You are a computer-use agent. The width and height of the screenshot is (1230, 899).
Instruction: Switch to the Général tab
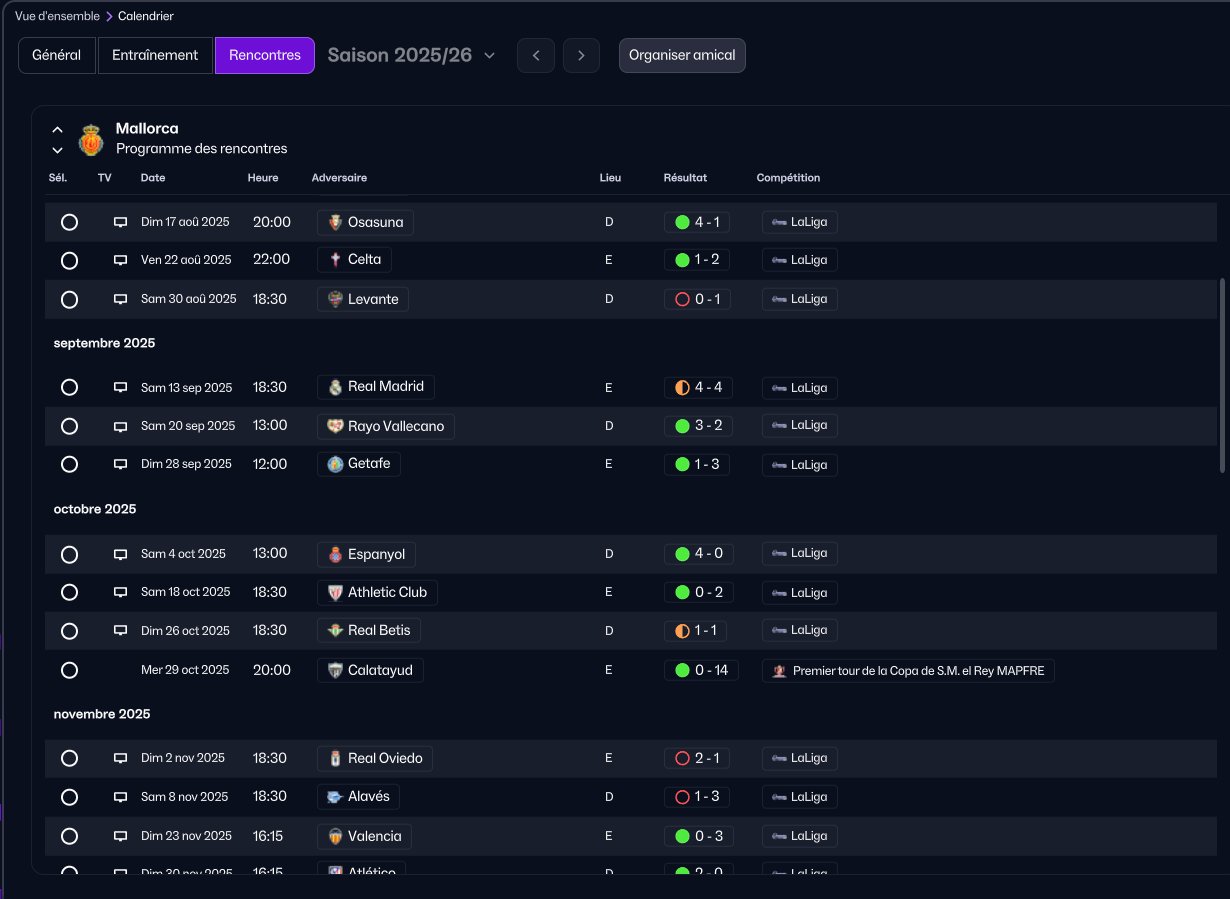click(x=56, y=56)
